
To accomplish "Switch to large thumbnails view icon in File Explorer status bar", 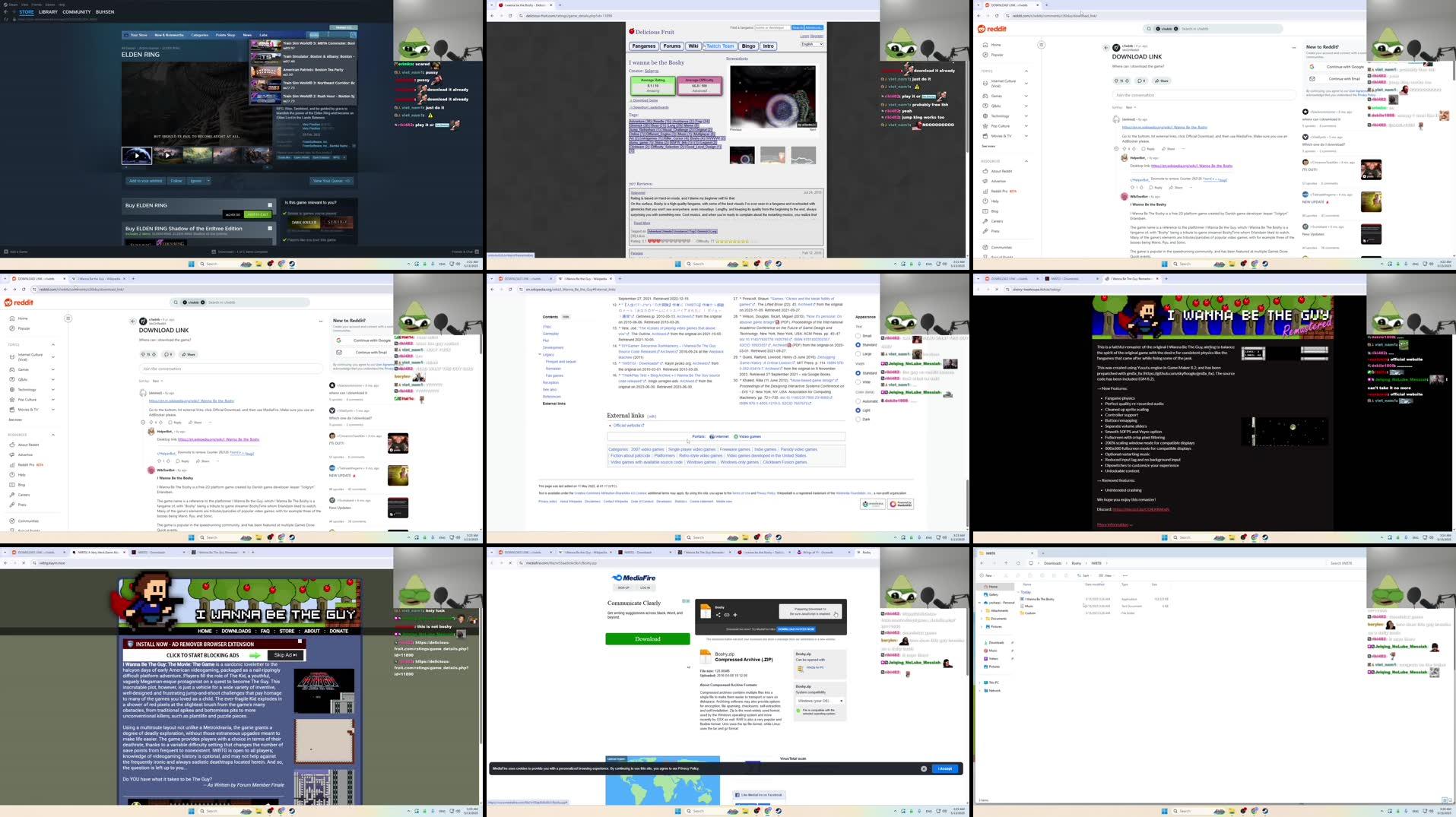I will 1448,800.
